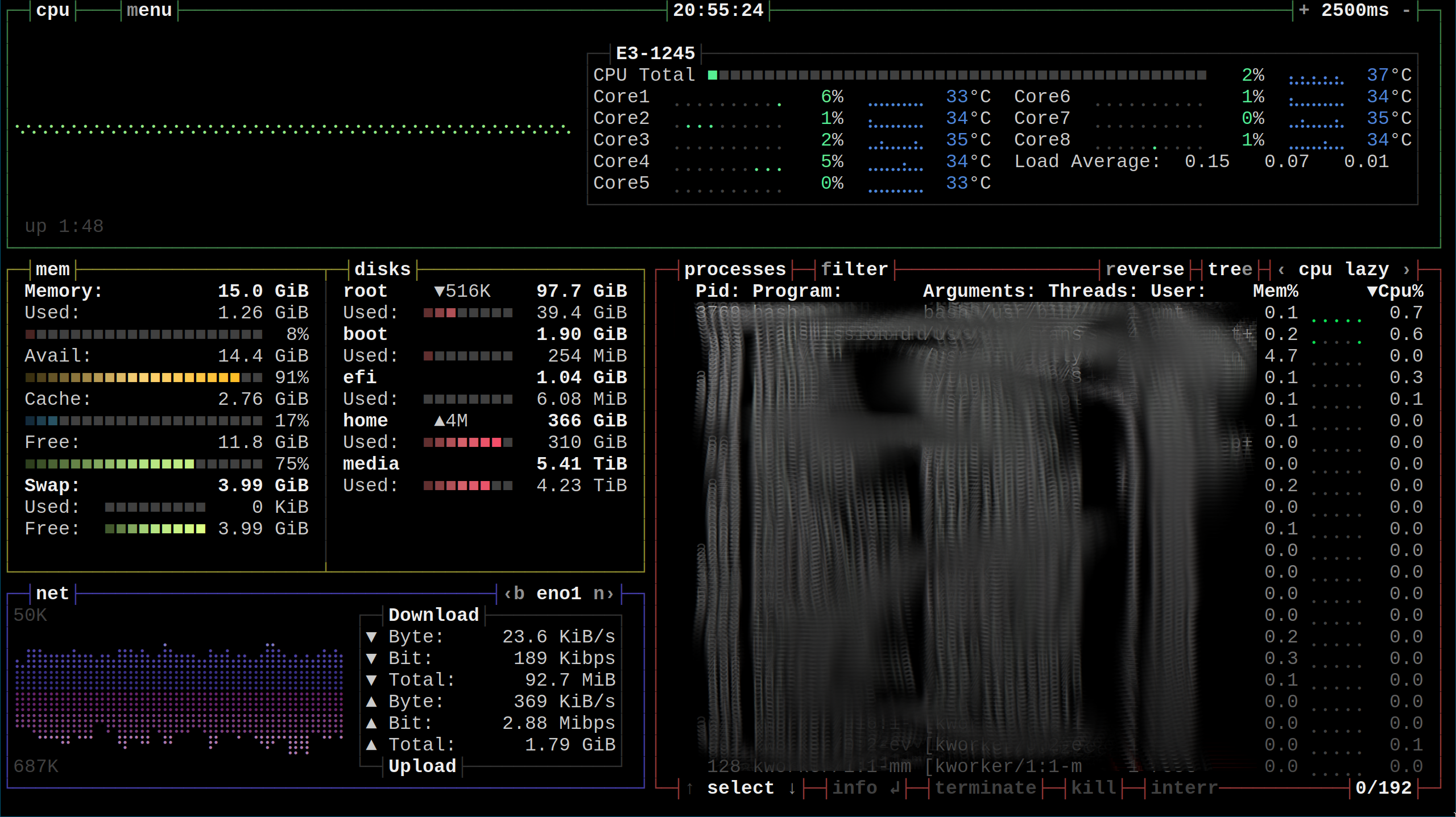Click the Core4 5% usage value
The width and height of the screenshot is (1456, 817).
pyautogui.click(x=832, y=161)
